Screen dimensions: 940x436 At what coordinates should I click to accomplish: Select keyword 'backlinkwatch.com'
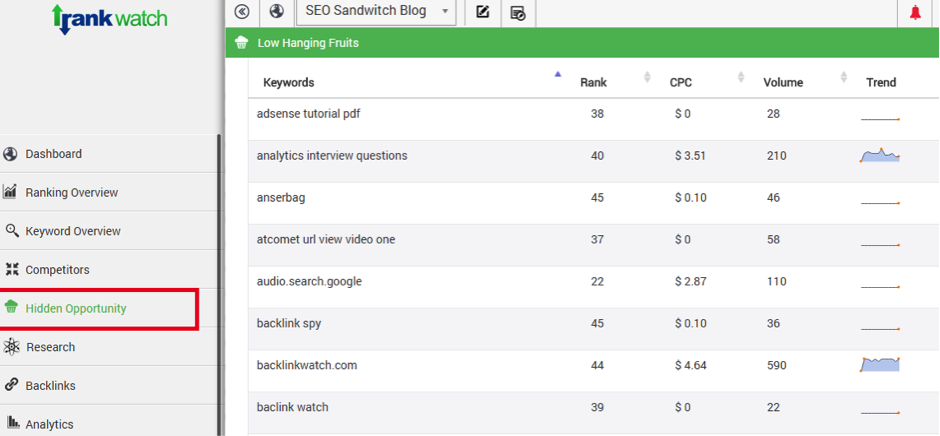tap(306, 365)
